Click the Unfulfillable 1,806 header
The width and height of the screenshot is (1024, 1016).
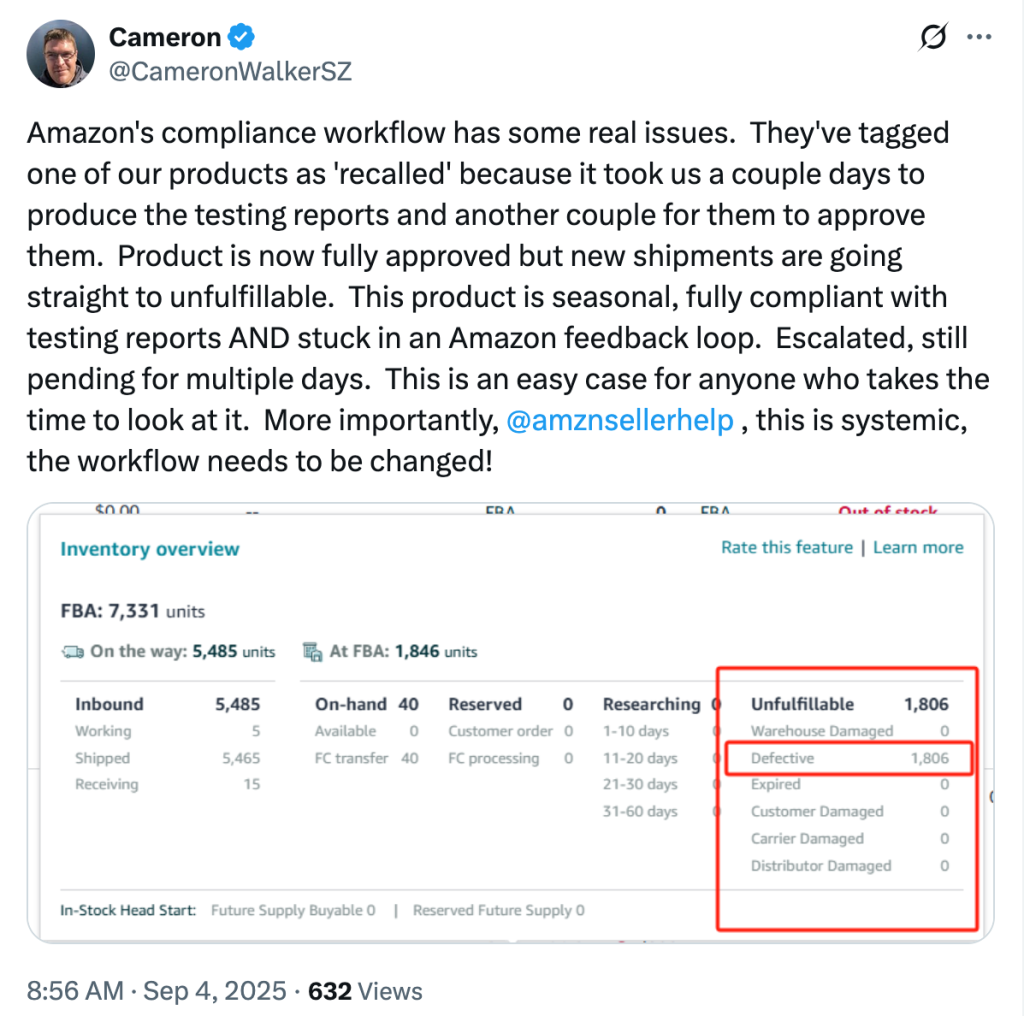coord(849,704)
